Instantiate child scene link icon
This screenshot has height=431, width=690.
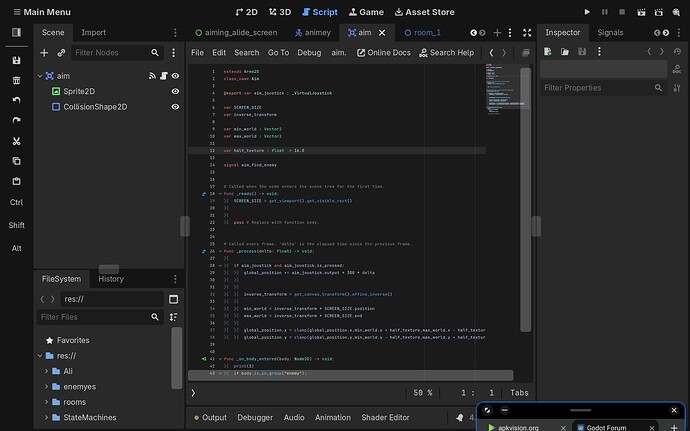click(61, 52)
